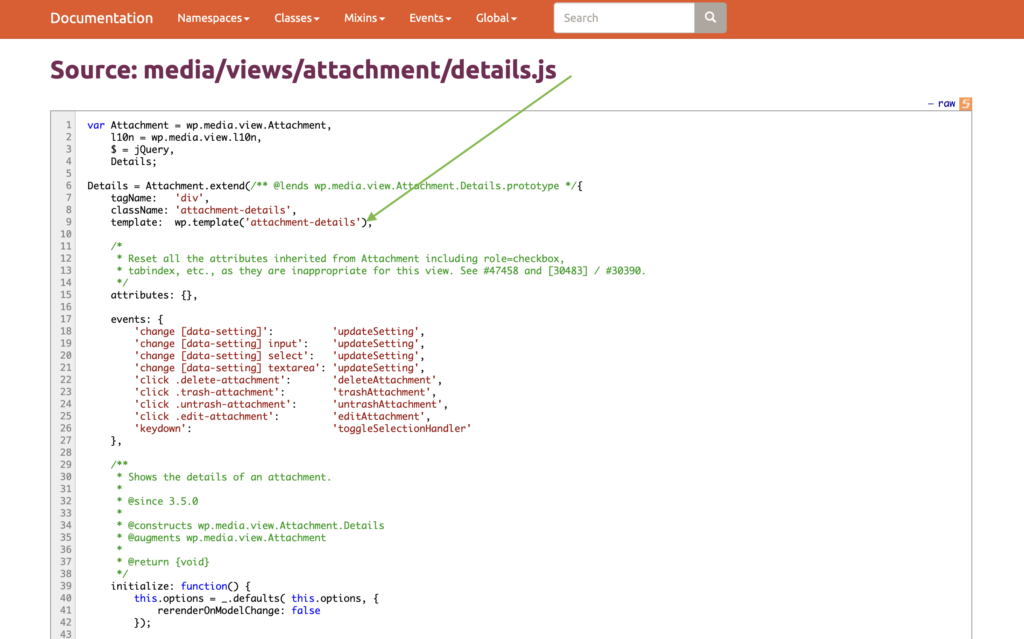Image resolution: width=1024 pixels, height=639 pixels.
Task: Click the magnifying glass search button
Action: click(710, 18)
